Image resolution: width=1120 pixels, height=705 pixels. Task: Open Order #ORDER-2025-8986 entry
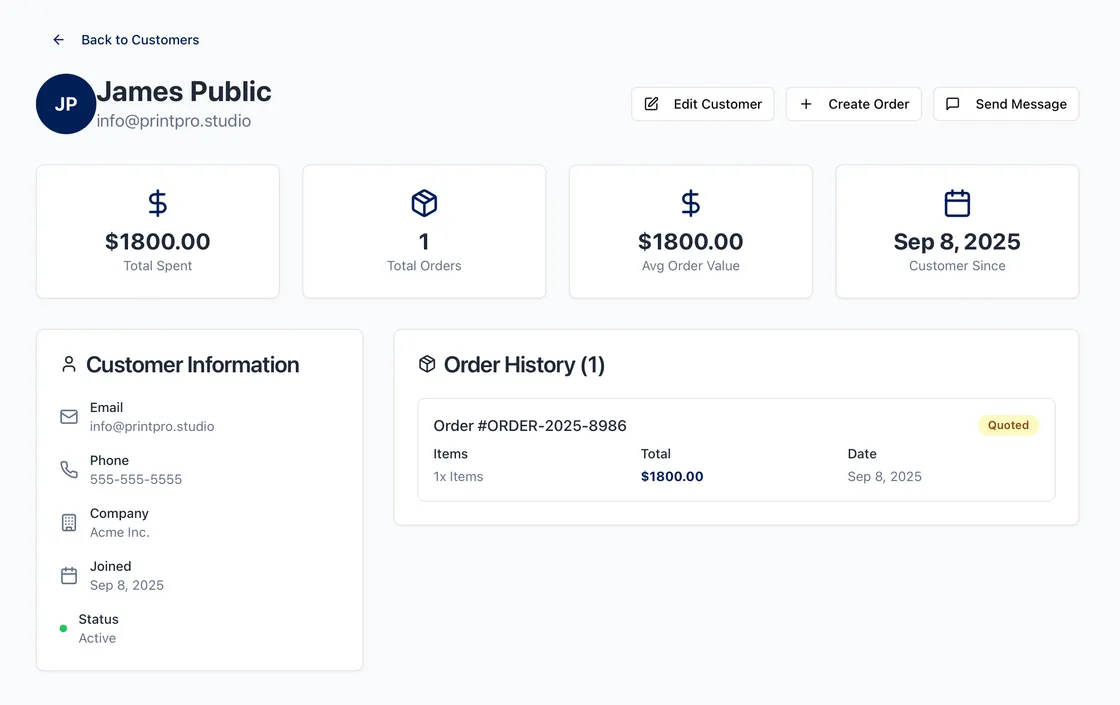pos(735,447)
